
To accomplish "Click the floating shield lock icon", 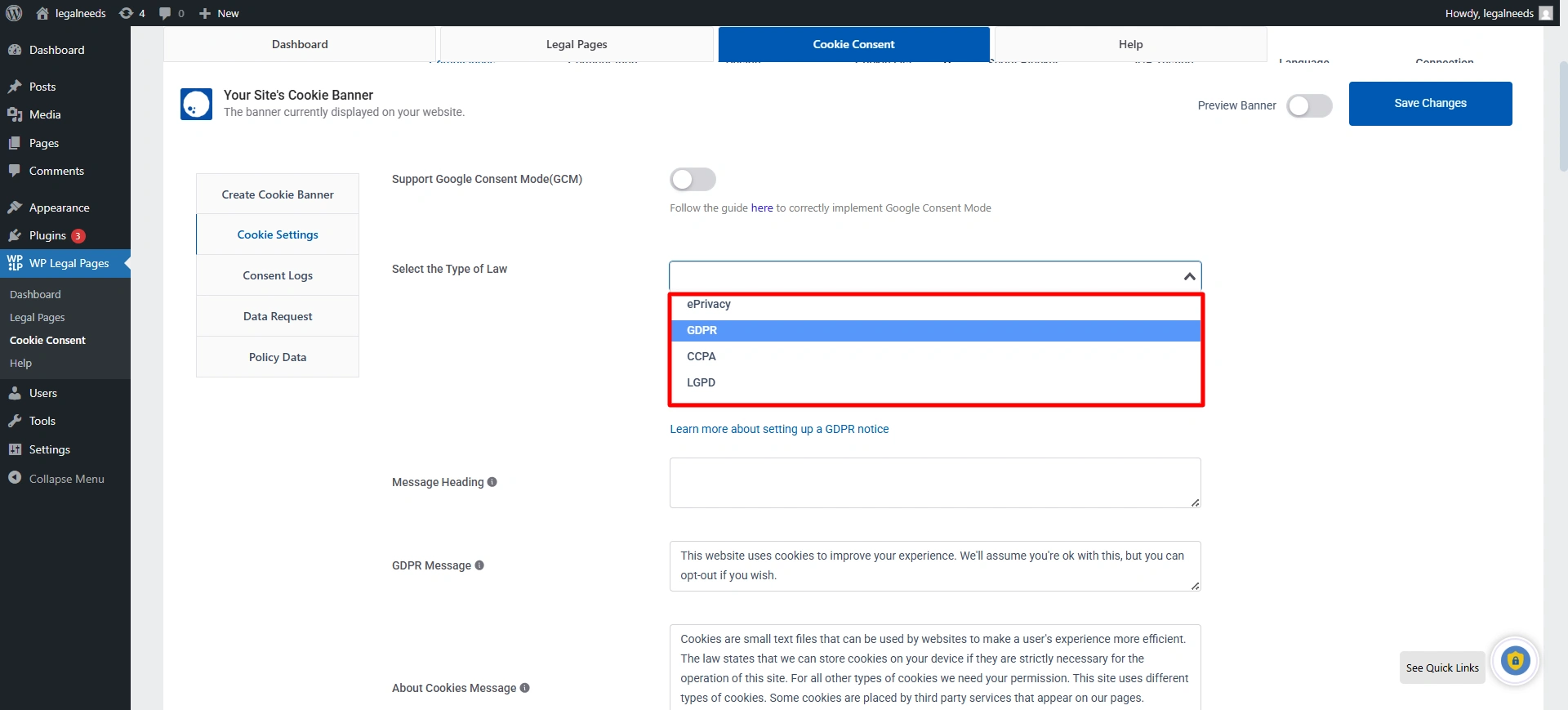I will [1515, 661].
